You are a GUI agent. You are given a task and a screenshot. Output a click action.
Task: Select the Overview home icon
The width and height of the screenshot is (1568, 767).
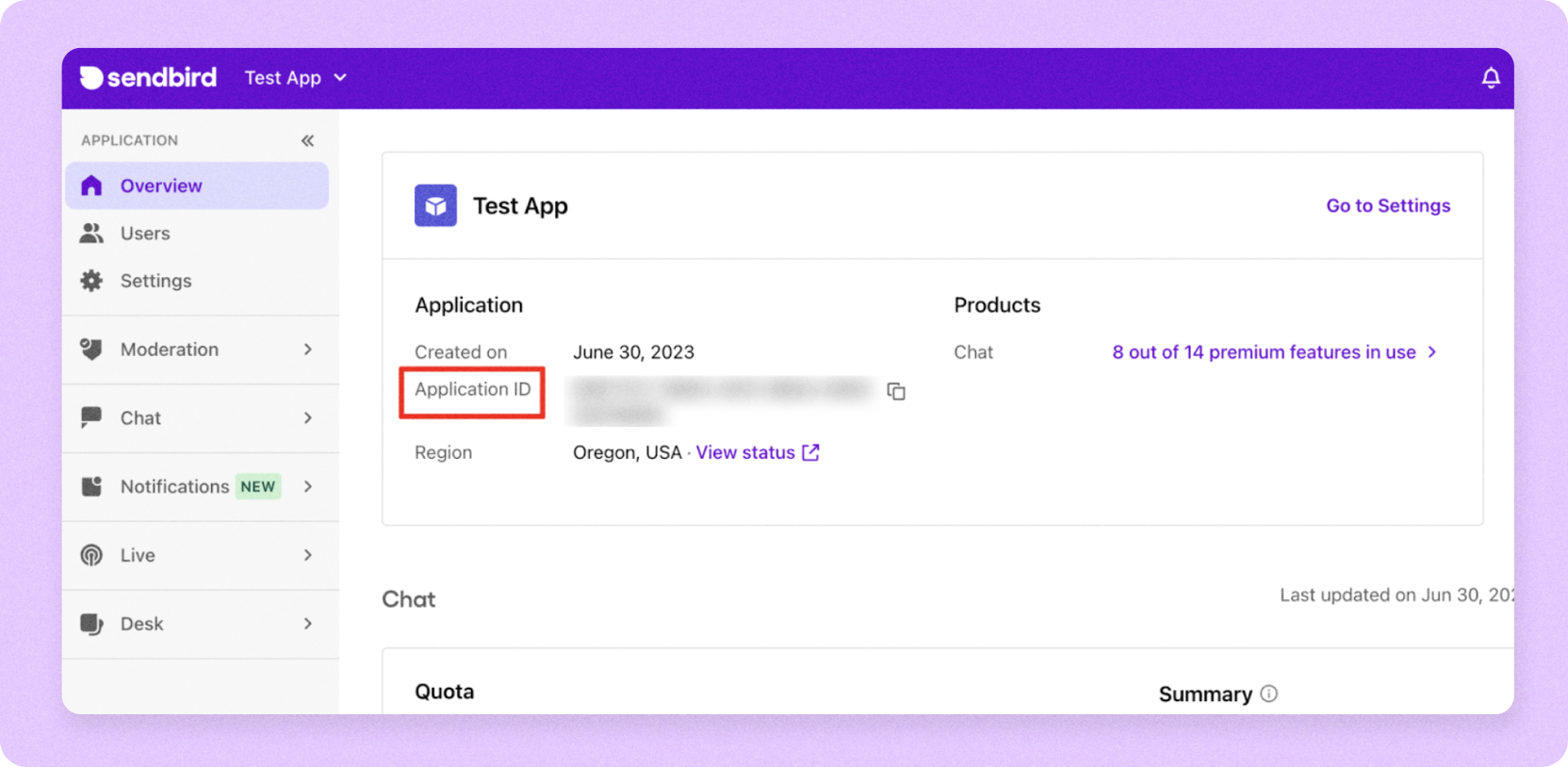point(91,186)
